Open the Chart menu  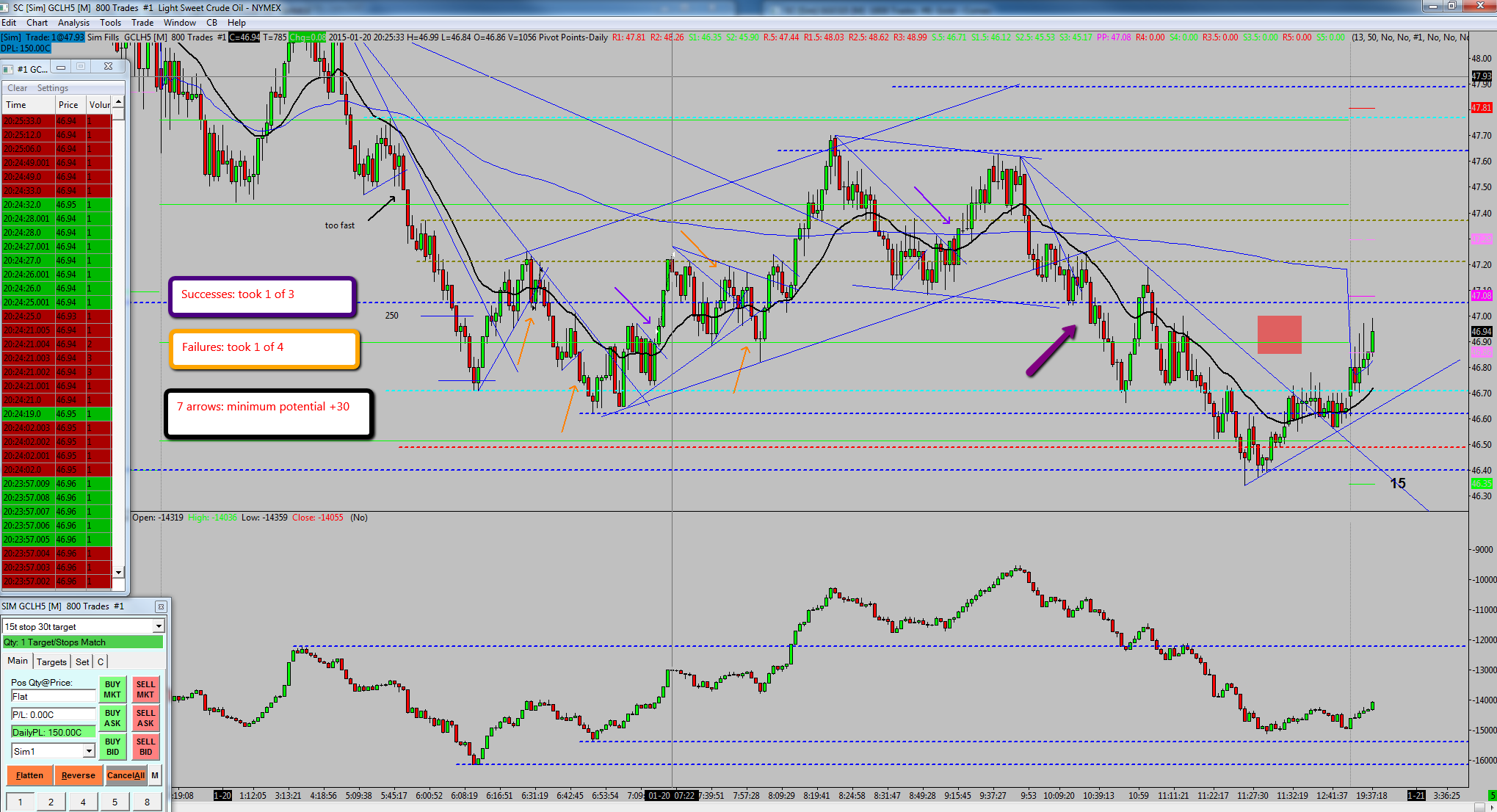point(37,23)
